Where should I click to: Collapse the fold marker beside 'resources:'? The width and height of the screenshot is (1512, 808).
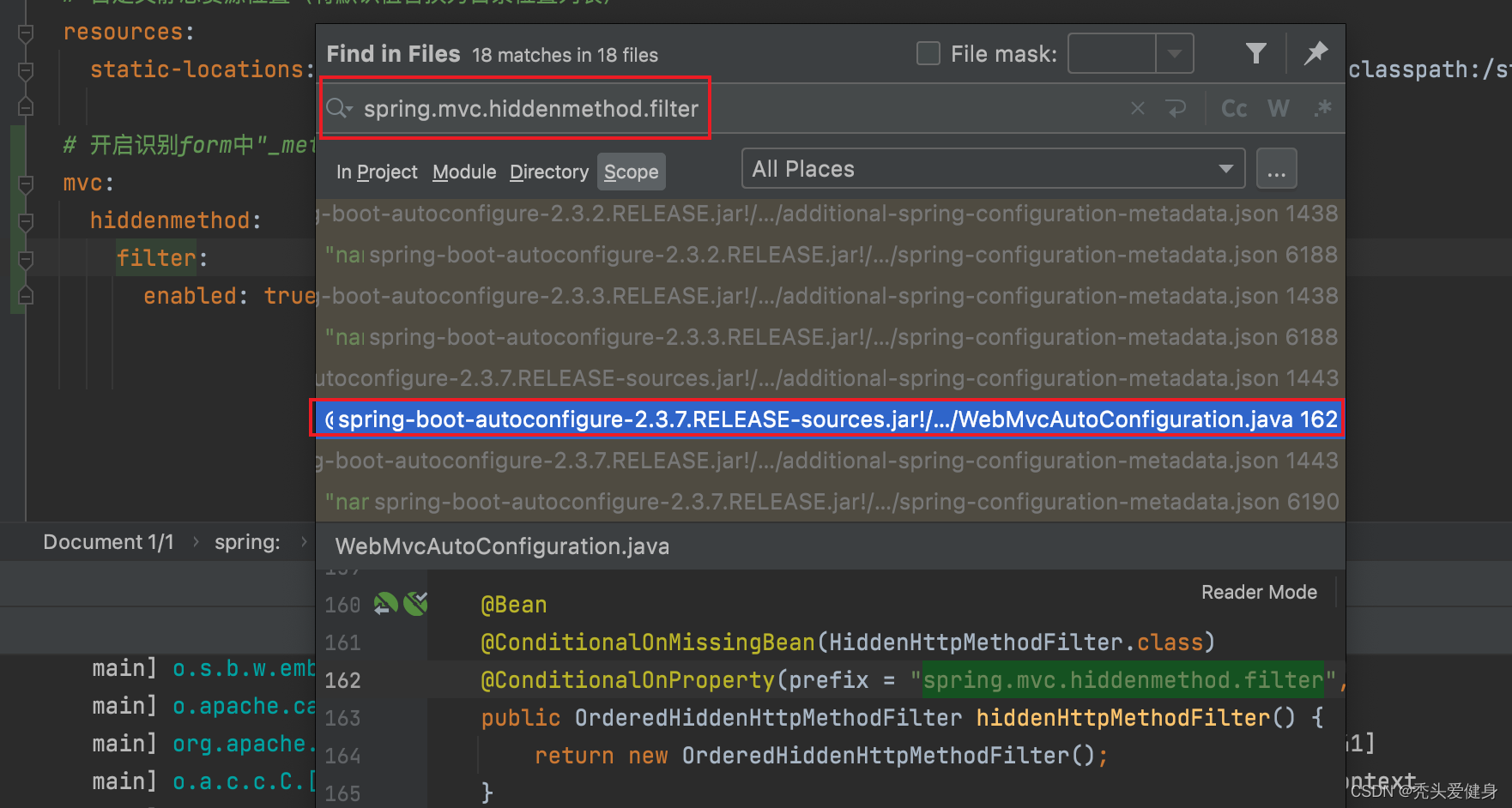pyautogui.click(x=26, y=33)
